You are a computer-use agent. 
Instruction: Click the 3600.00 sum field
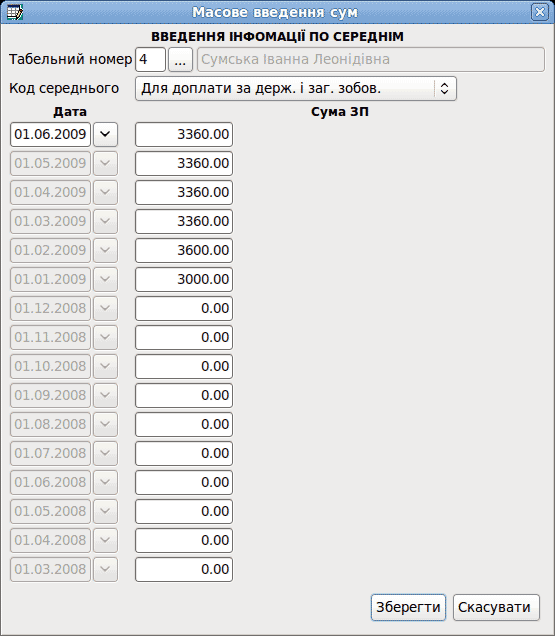click(x=184, y=250)
